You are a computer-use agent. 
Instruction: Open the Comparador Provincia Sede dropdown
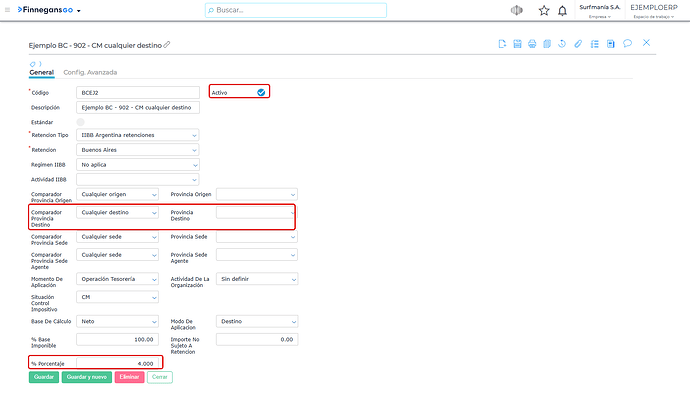pyautogui.click(x=117, y=237)
